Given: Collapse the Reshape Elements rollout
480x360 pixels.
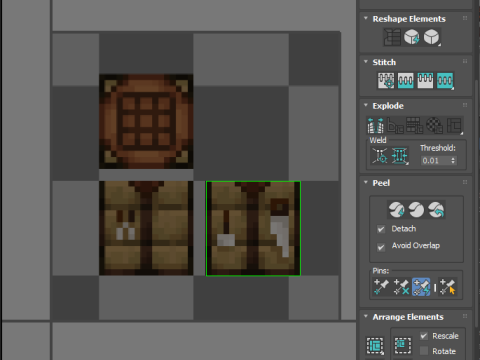Looking at the screenshot, I should (366, 18).
